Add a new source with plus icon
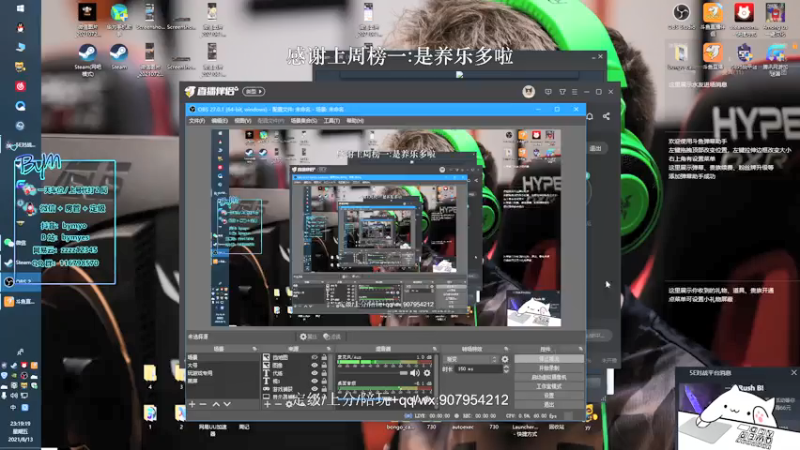This screenshot has height=450, width=800. pos(267,404)
